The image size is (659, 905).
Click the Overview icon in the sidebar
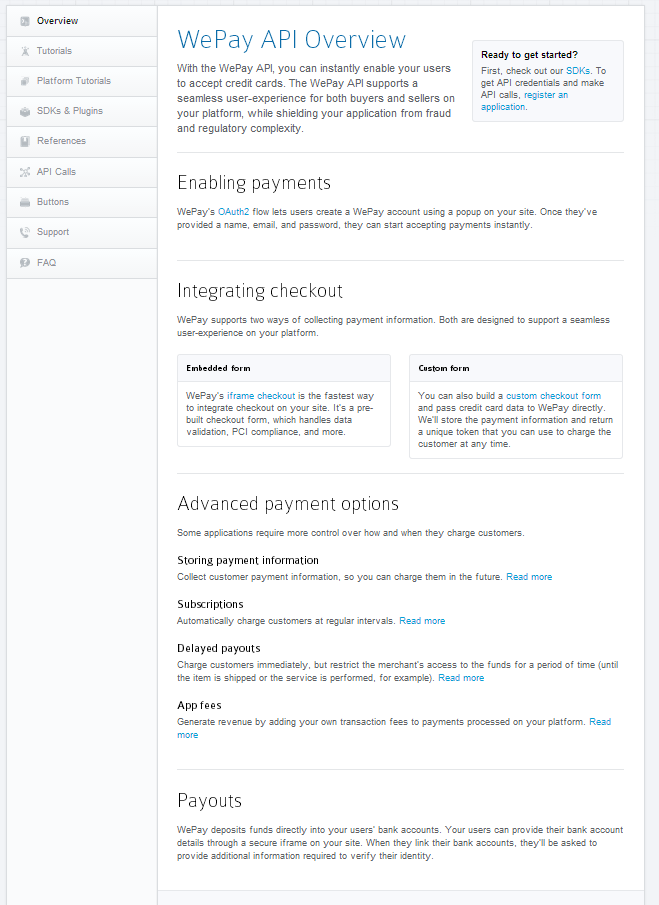(24, 21)
